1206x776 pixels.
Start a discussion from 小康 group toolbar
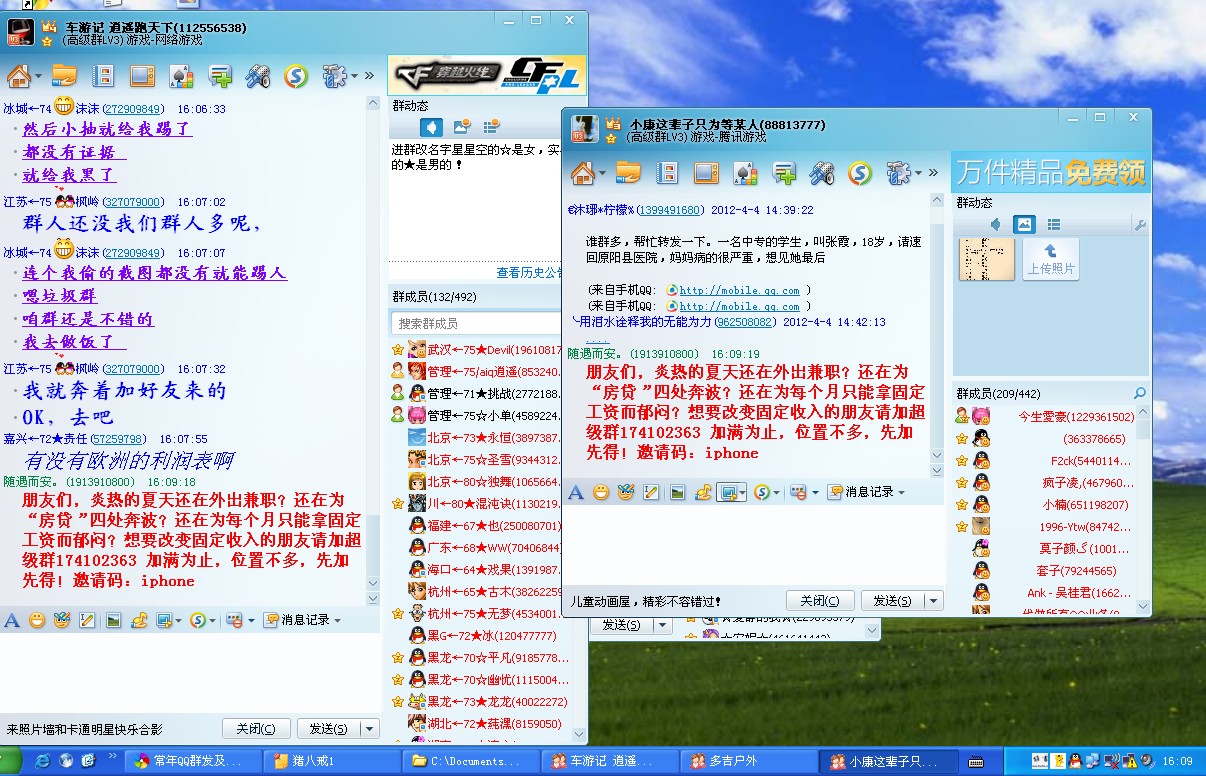[784, 173]
